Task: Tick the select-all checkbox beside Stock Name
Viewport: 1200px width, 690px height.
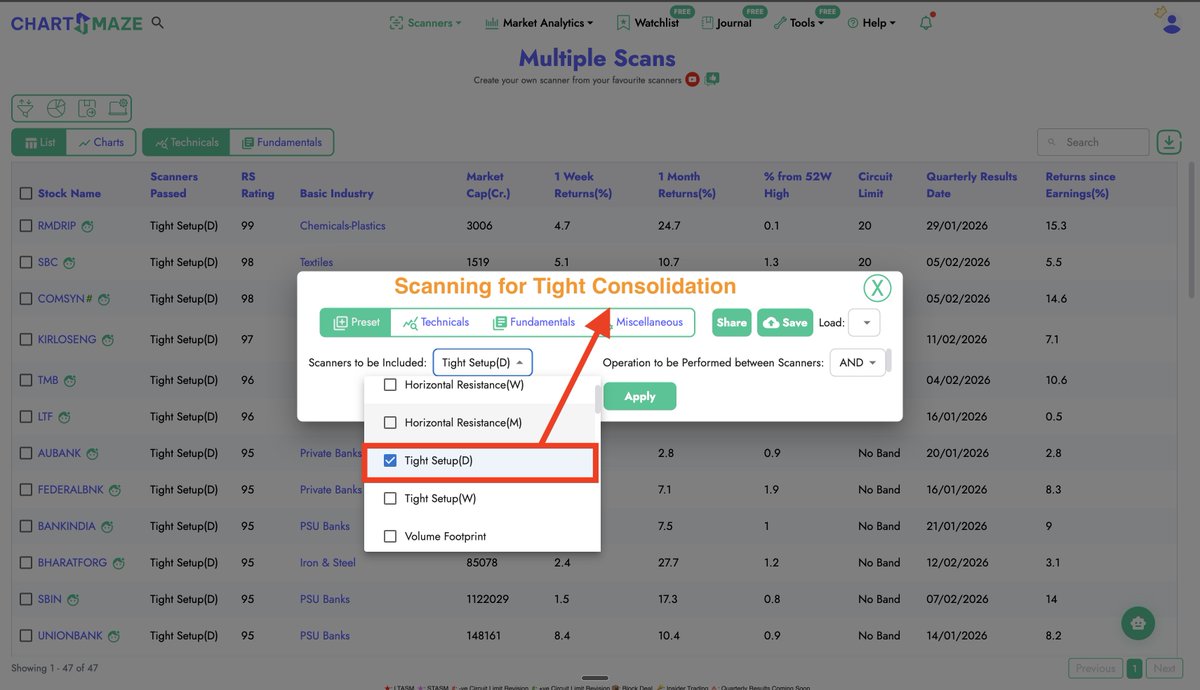Action: 26,193
